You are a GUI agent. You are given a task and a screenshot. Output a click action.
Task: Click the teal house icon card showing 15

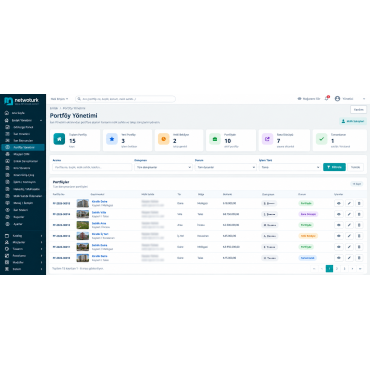75,140
